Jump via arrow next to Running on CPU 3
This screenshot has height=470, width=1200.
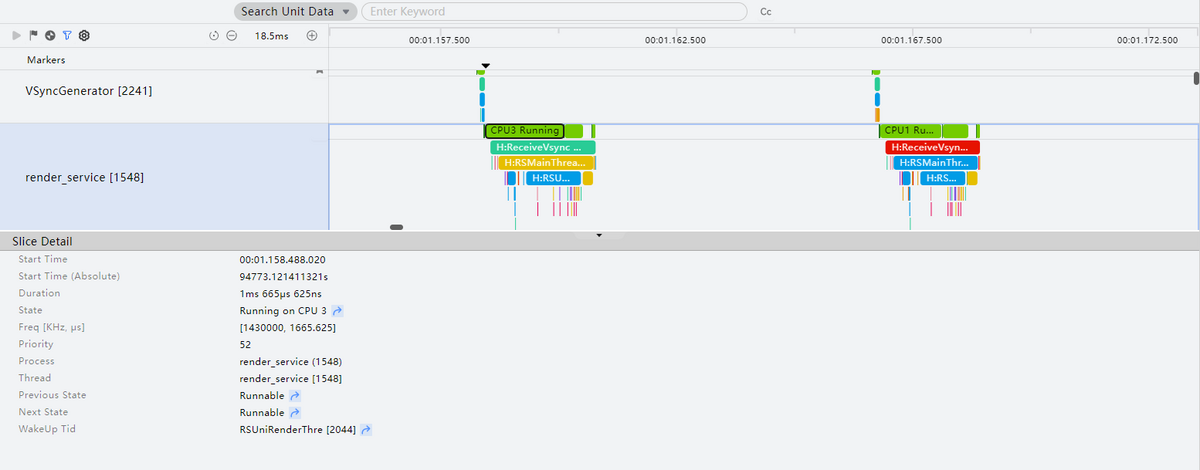click(337, 312)
